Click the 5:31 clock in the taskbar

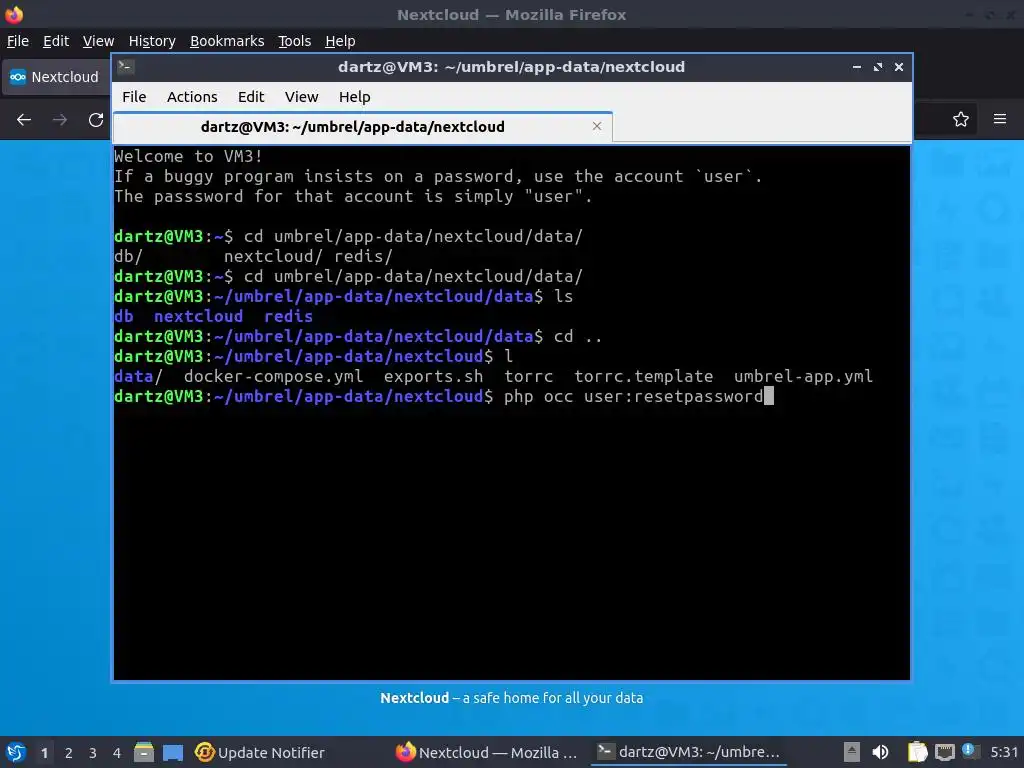(1004, 752)
